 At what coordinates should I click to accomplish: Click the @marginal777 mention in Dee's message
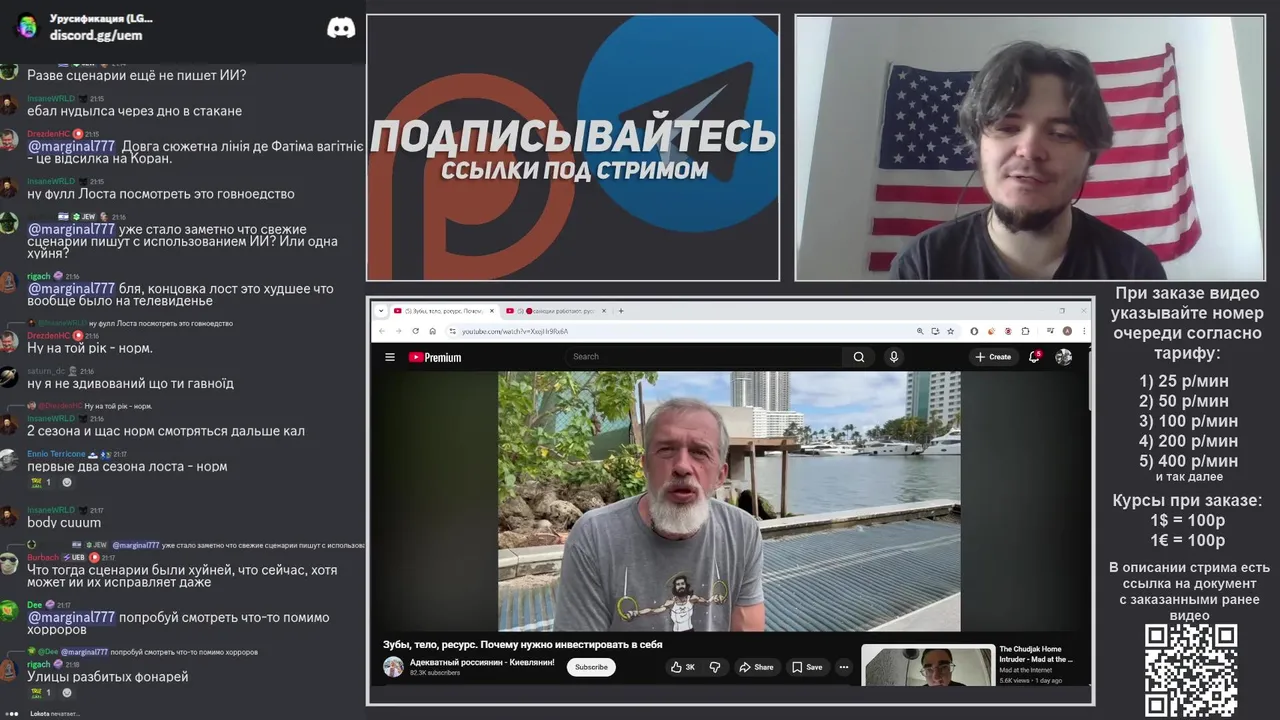point(71,617)
